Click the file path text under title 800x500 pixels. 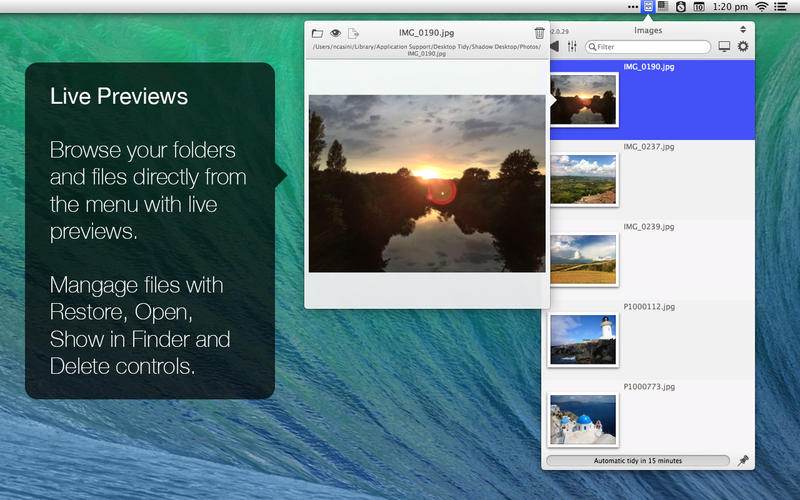tap(427, 49)
